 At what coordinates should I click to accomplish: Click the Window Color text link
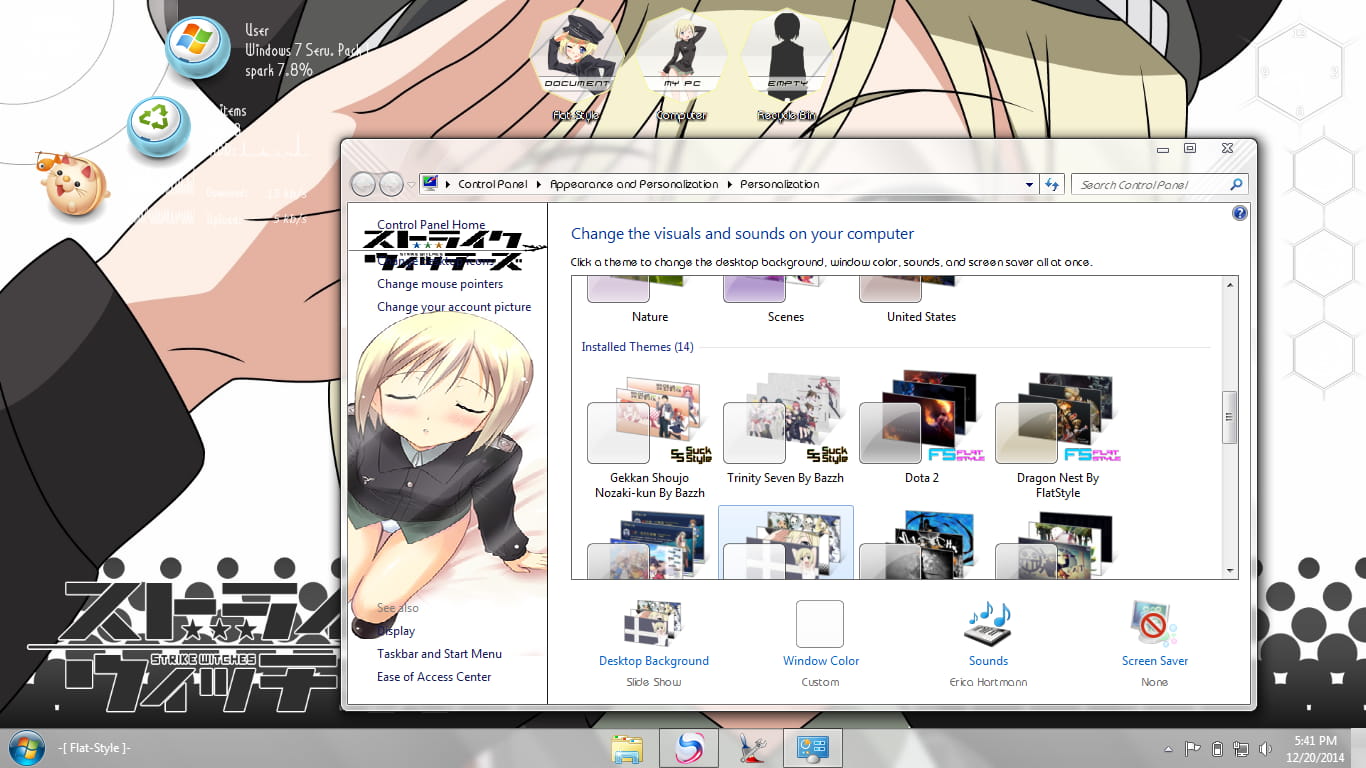(x=821, y=661)
